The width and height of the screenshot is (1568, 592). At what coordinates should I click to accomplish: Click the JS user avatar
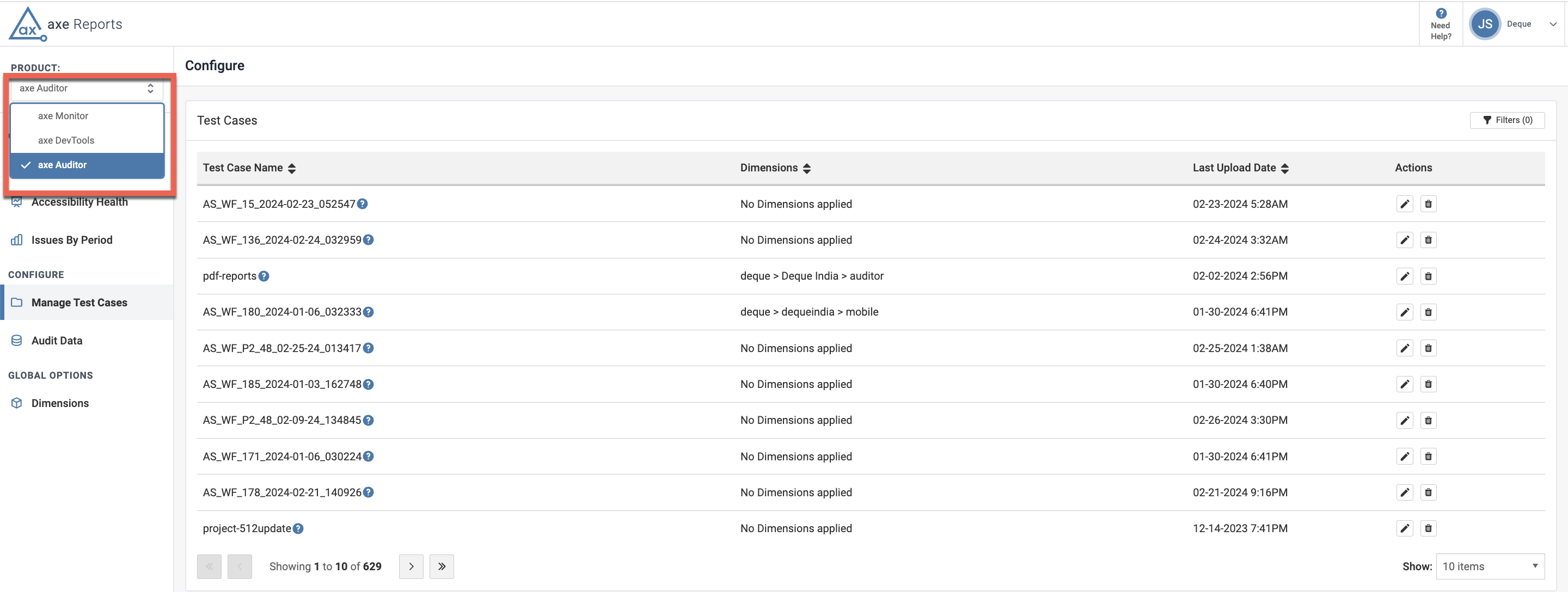(x=1484, y=24)
